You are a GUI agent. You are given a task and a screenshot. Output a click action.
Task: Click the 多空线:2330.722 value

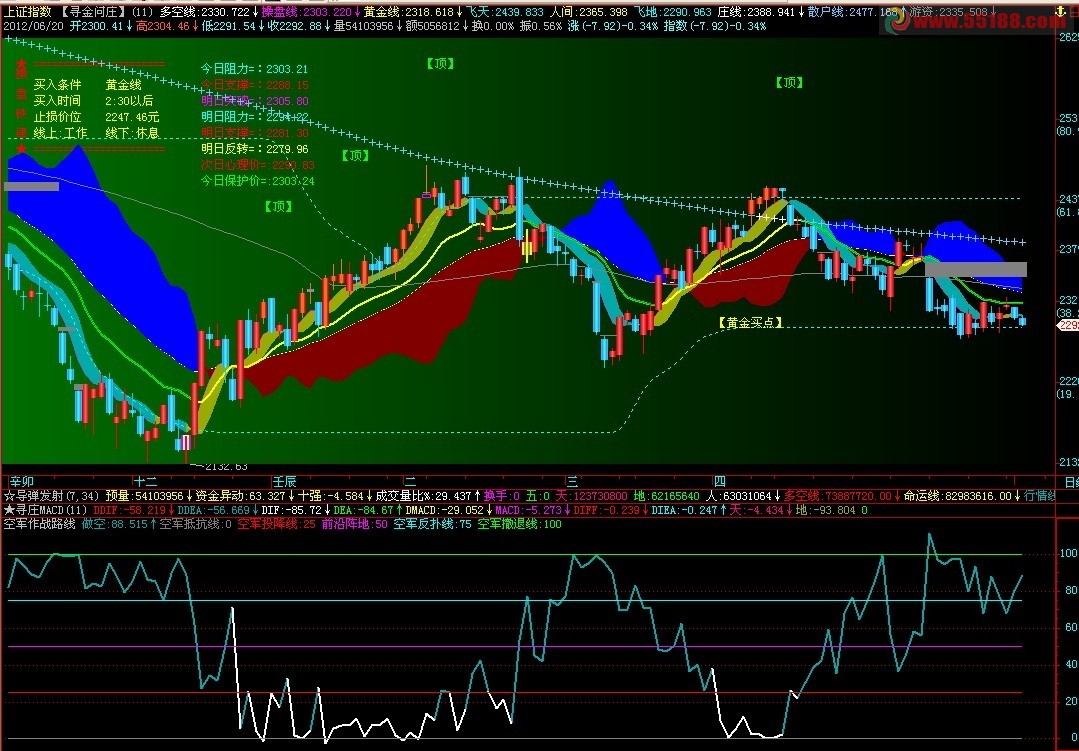(204, 12)
